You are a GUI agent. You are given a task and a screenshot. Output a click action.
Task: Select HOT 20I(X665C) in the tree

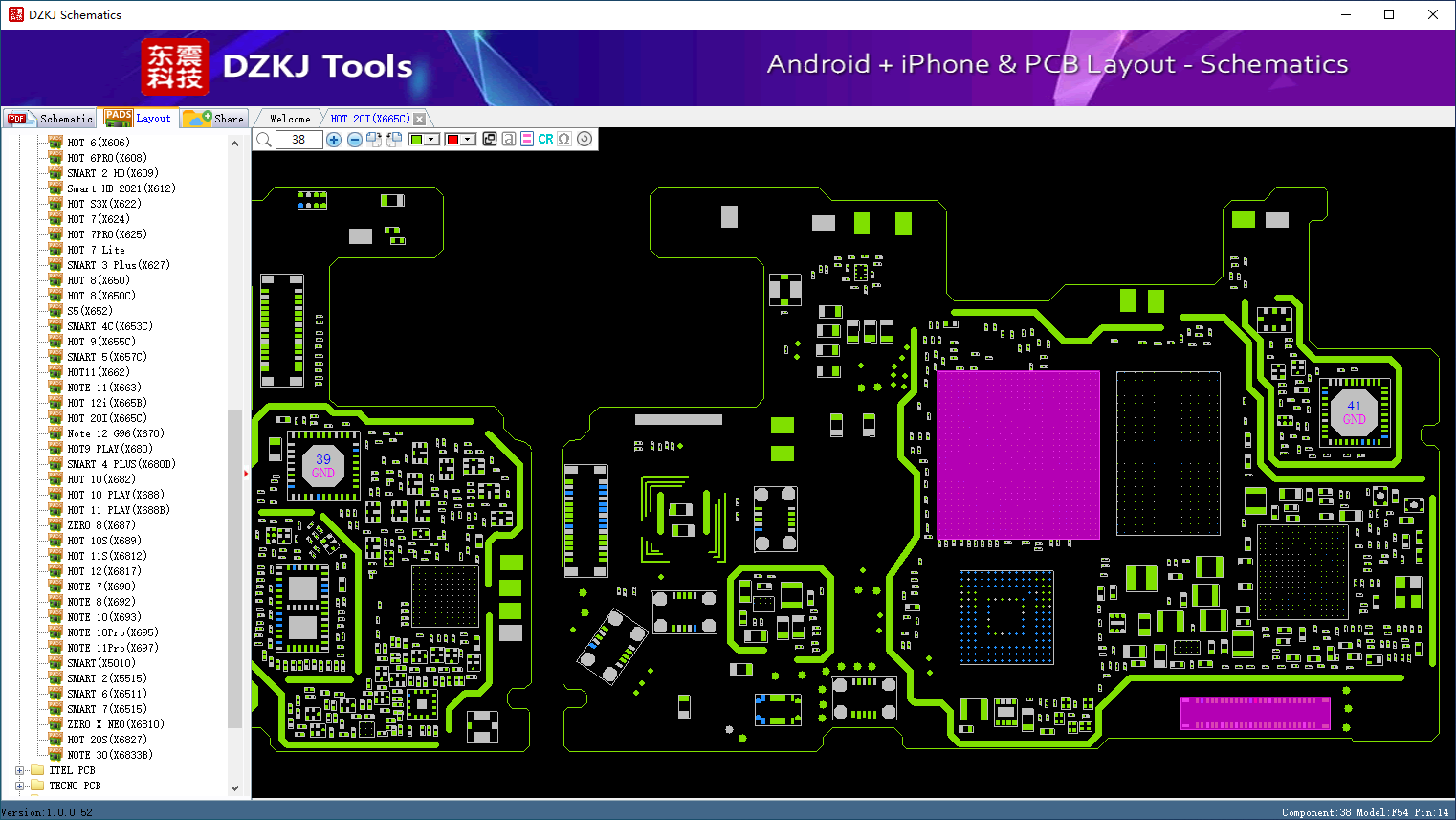pyautogui.click(x=107, y=418)
